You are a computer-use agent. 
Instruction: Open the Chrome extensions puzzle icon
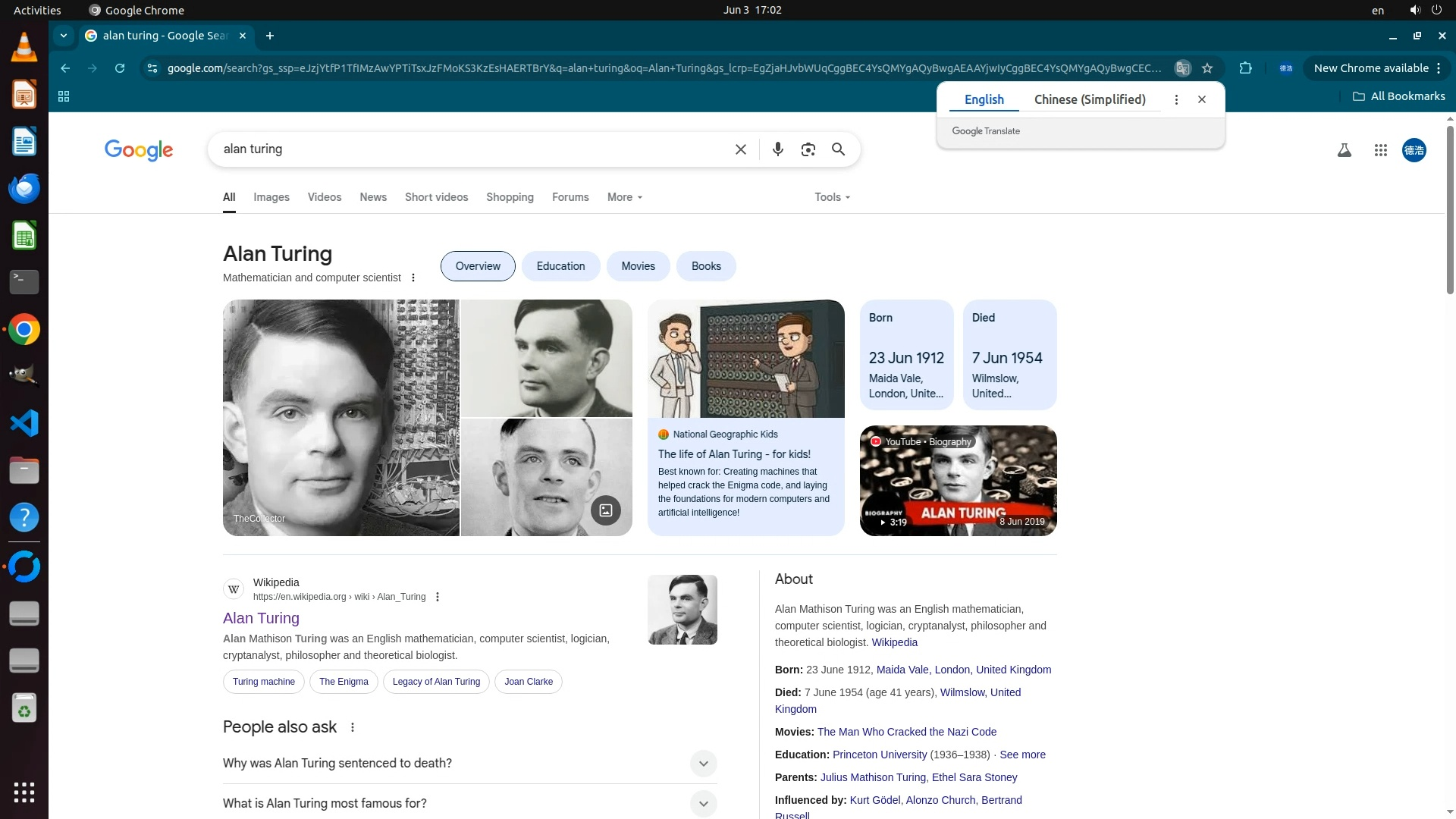[1245, 68]
